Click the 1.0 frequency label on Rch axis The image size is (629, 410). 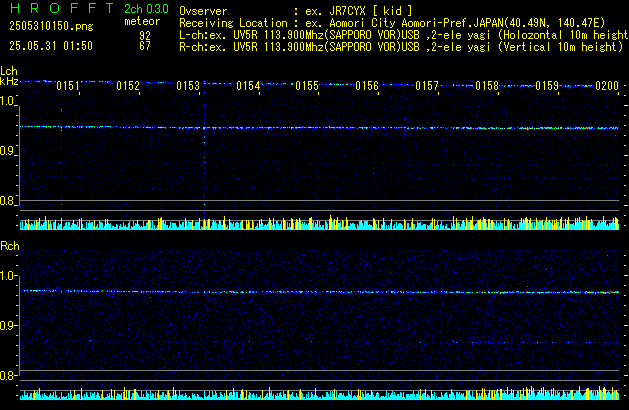pyautogui.click(x=7, y=276)
